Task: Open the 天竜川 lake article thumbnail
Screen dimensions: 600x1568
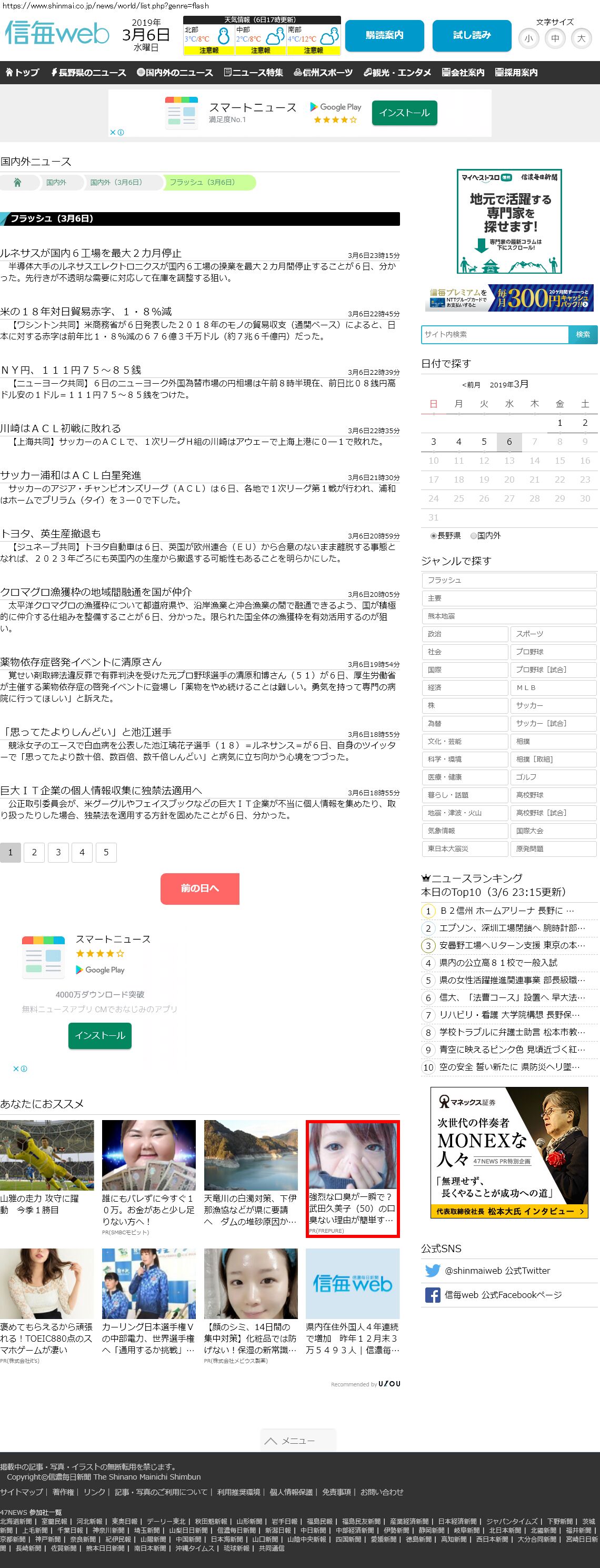Action: coord(251,1155)
